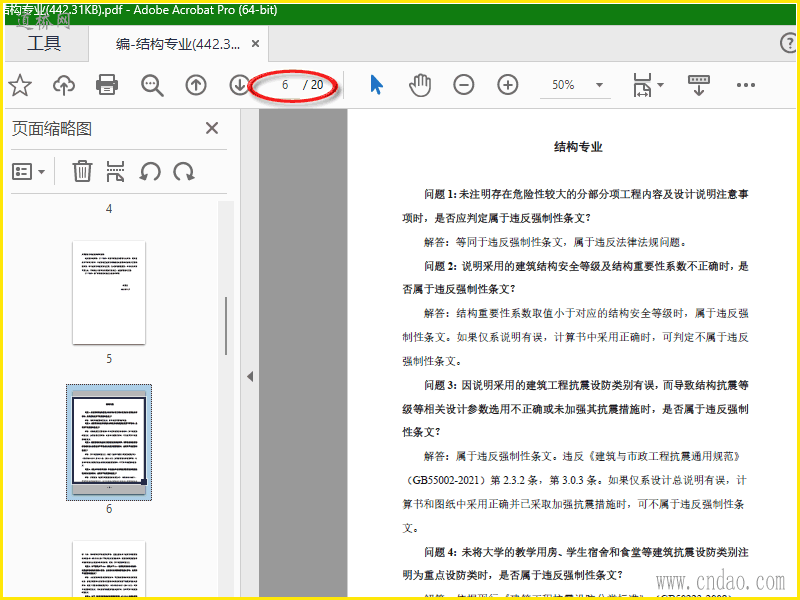The height and width of the screenshot is (600, 800).
Task: Print the document using printer icon
Action: point(107,85)
